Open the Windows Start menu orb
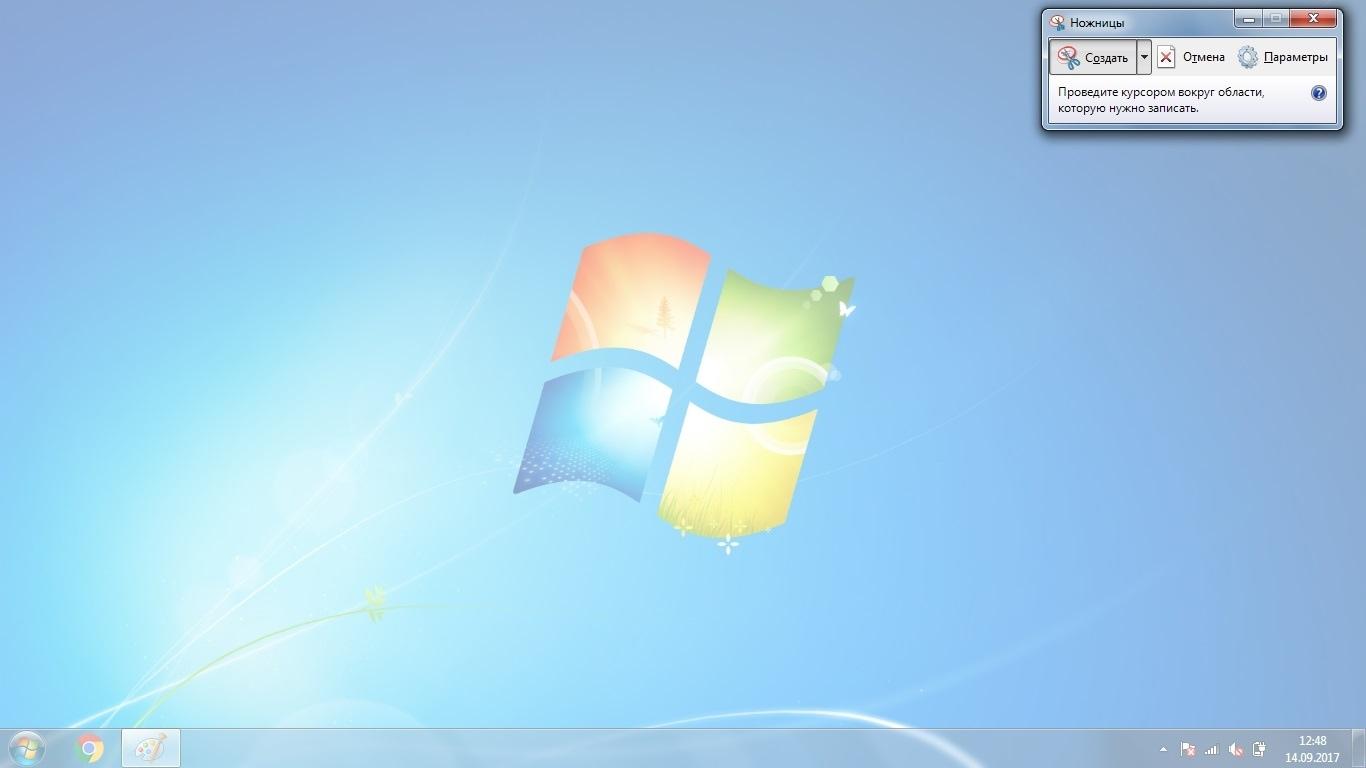1366x768 pixels. [27, 748]
